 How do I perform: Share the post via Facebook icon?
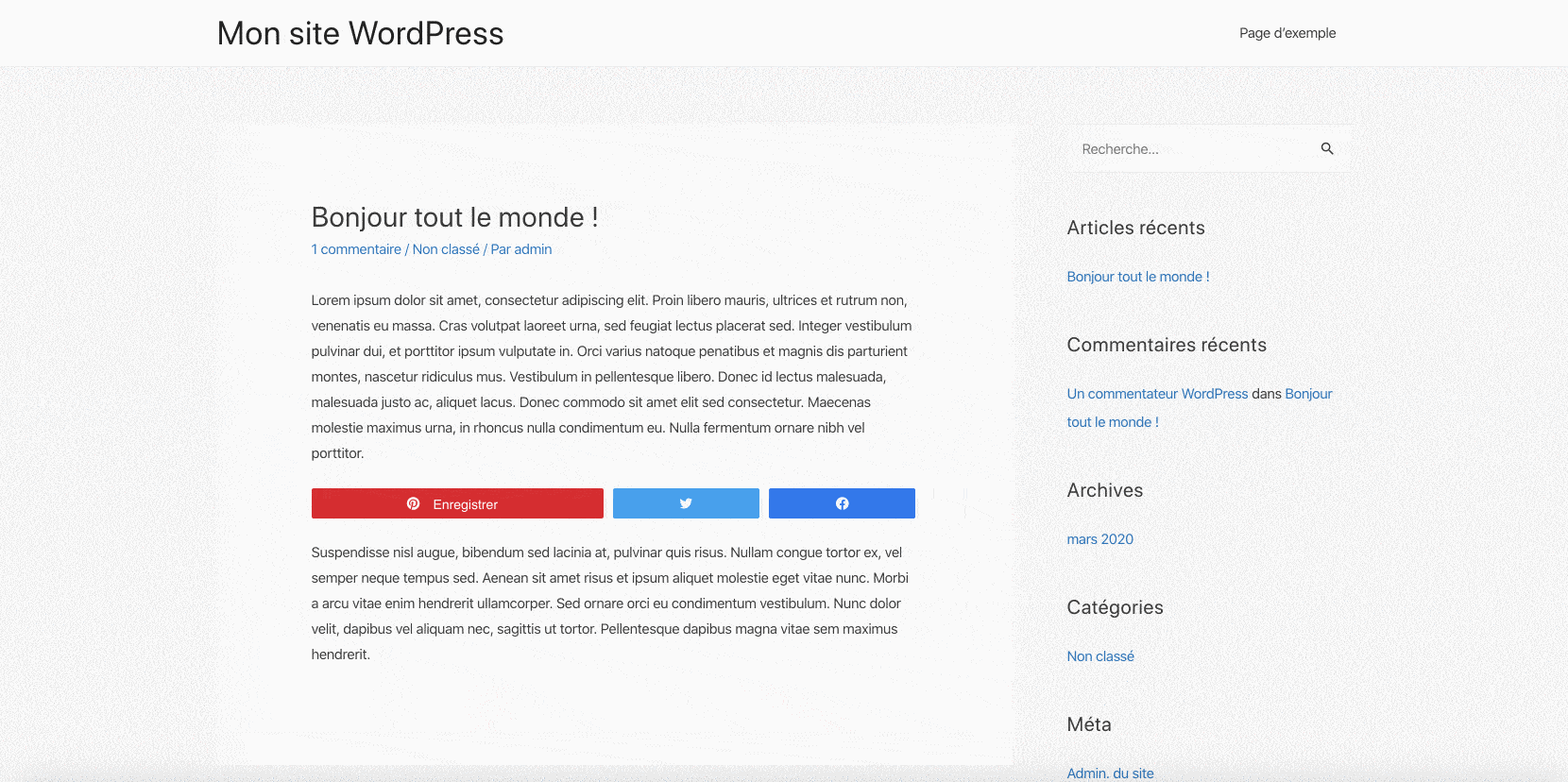tap(842, 503)
